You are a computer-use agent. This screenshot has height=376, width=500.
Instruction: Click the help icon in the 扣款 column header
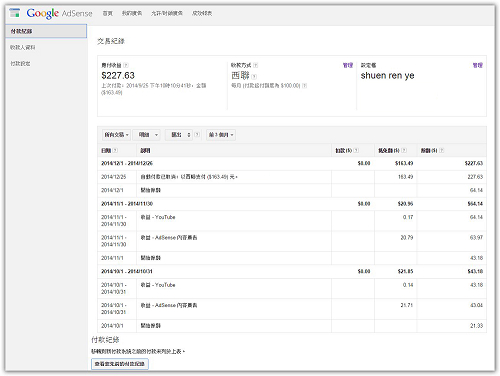pos(356,151)
